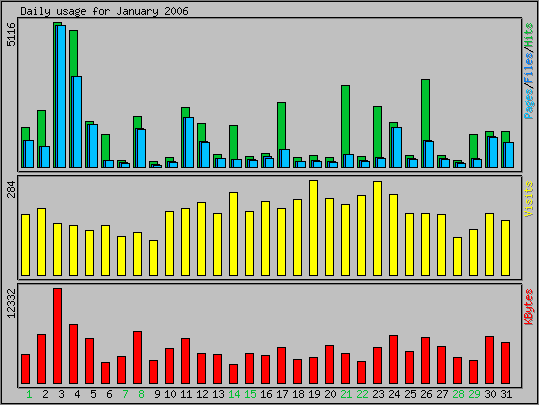
Task: Click the day label "10"
Action: pyautogui.click(x=170, y=394)
